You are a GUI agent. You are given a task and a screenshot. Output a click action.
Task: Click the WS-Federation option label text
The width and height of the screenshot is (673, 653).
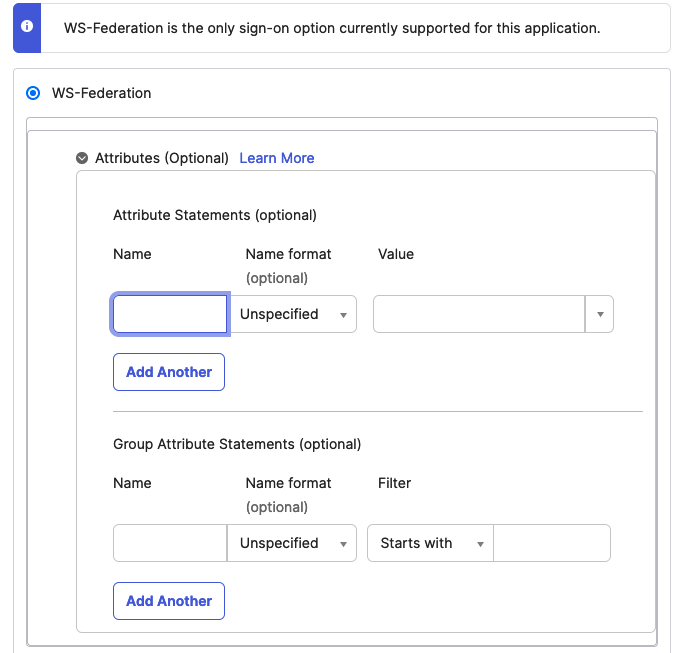tap(101, 93)
